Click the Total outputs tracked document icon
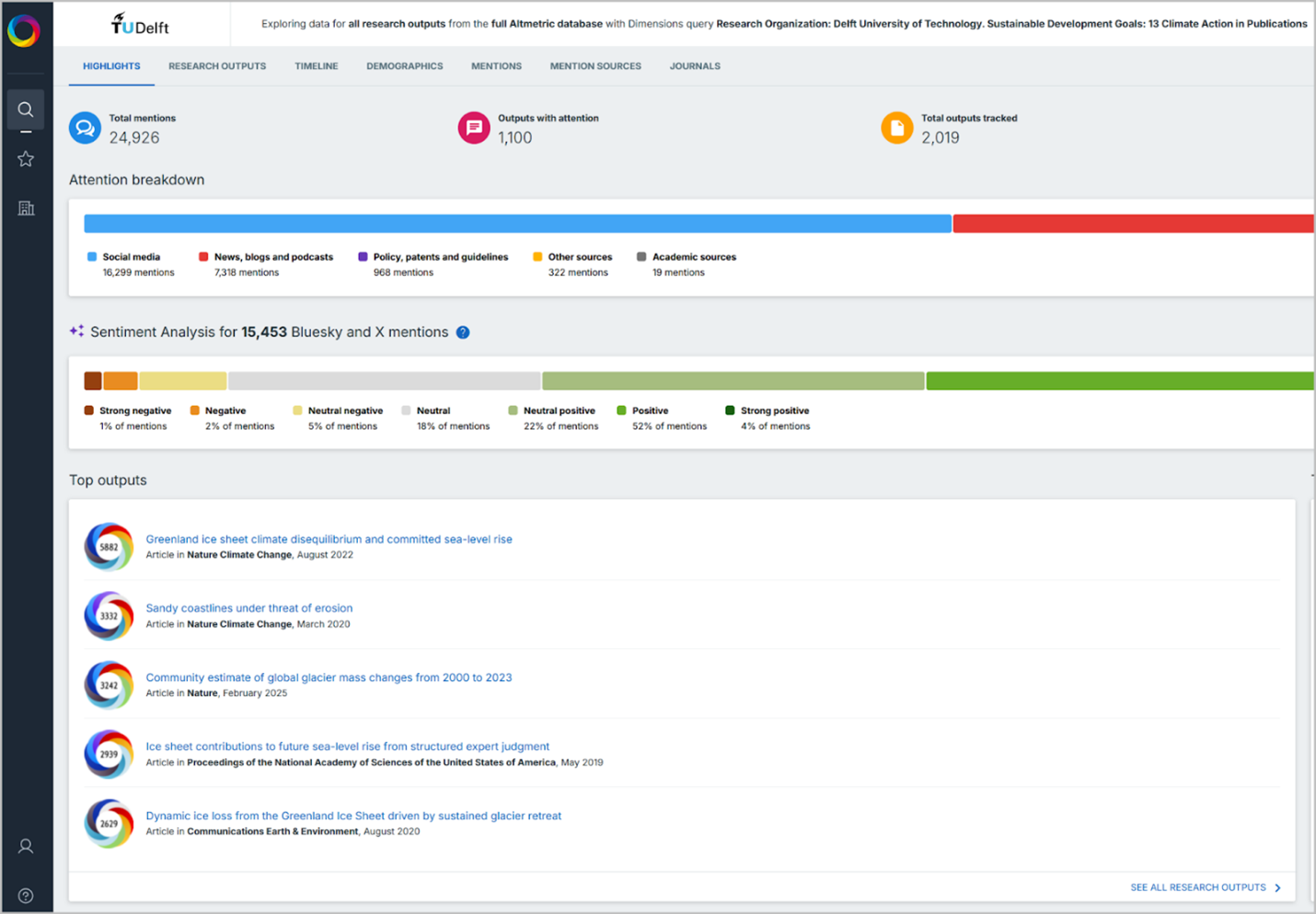This screenshot has width=1316, height=914. pos(896,128)
